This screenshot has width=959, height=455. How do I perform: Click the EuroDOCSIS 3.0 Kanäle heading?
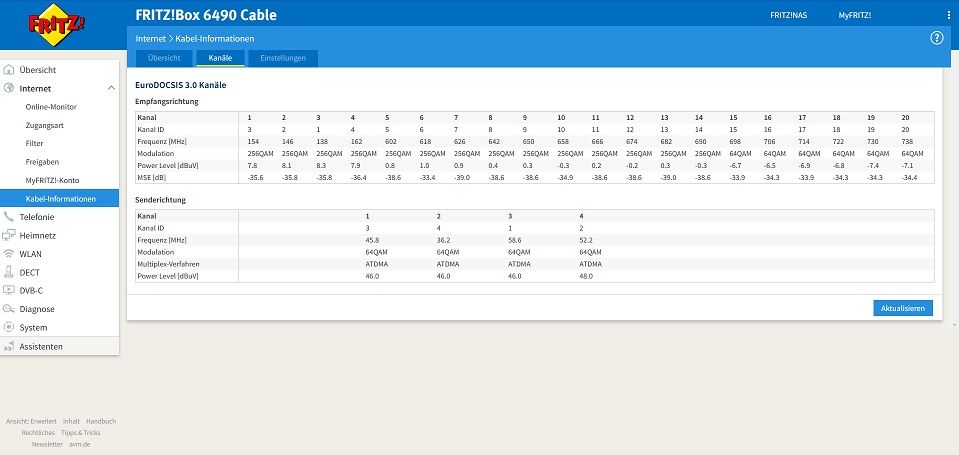181,86
